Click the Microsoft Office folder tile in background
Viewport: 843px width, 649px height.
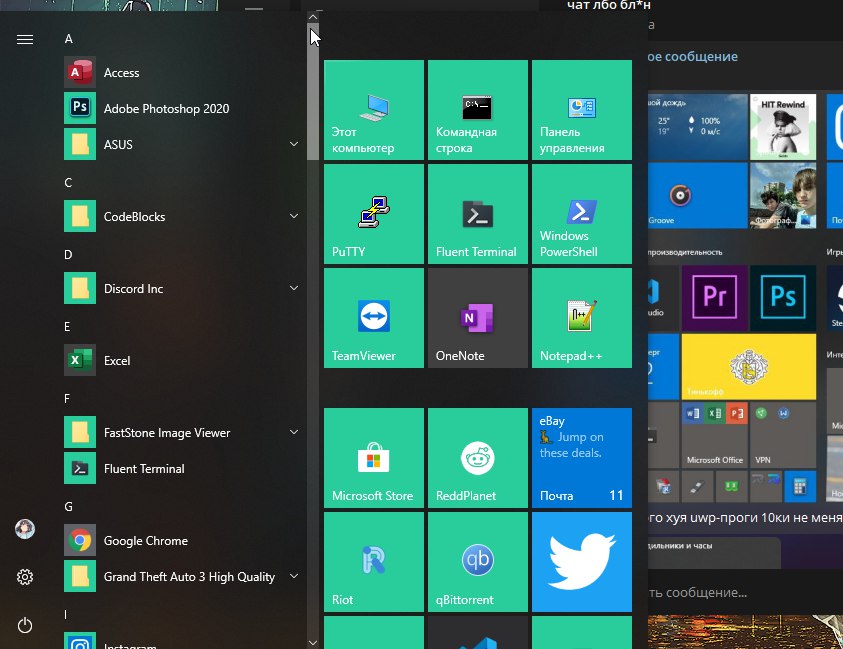pos(715,435)
